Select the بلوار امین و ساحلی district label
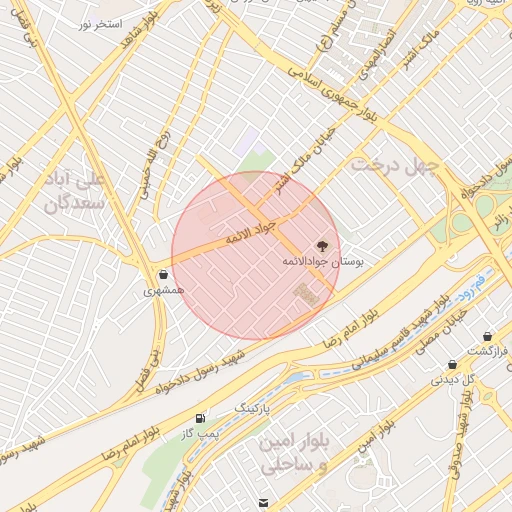512x512 pixels. click(294, 454)
